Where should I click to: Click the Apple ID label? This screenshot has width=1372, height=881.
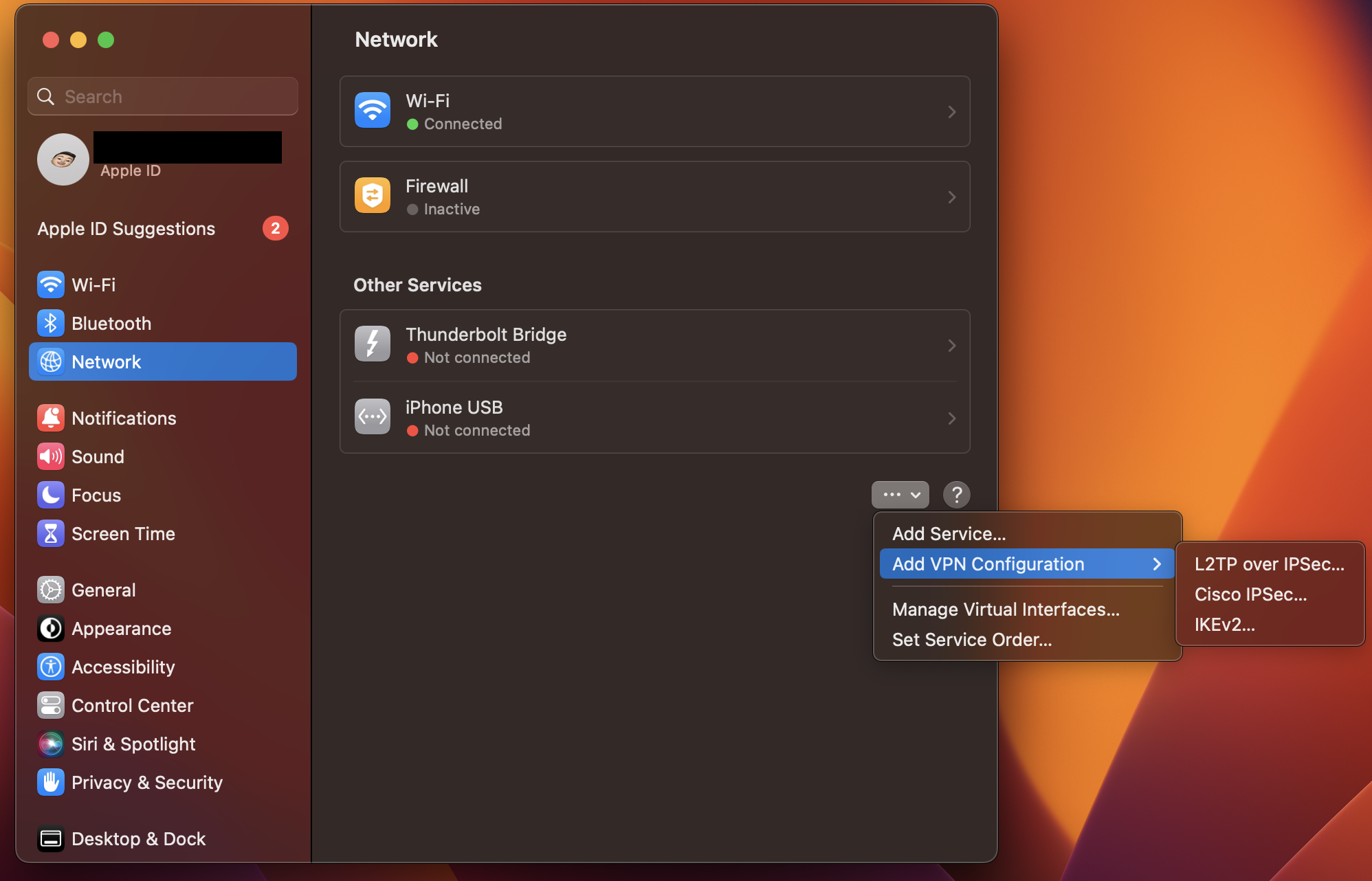[131, 170]
